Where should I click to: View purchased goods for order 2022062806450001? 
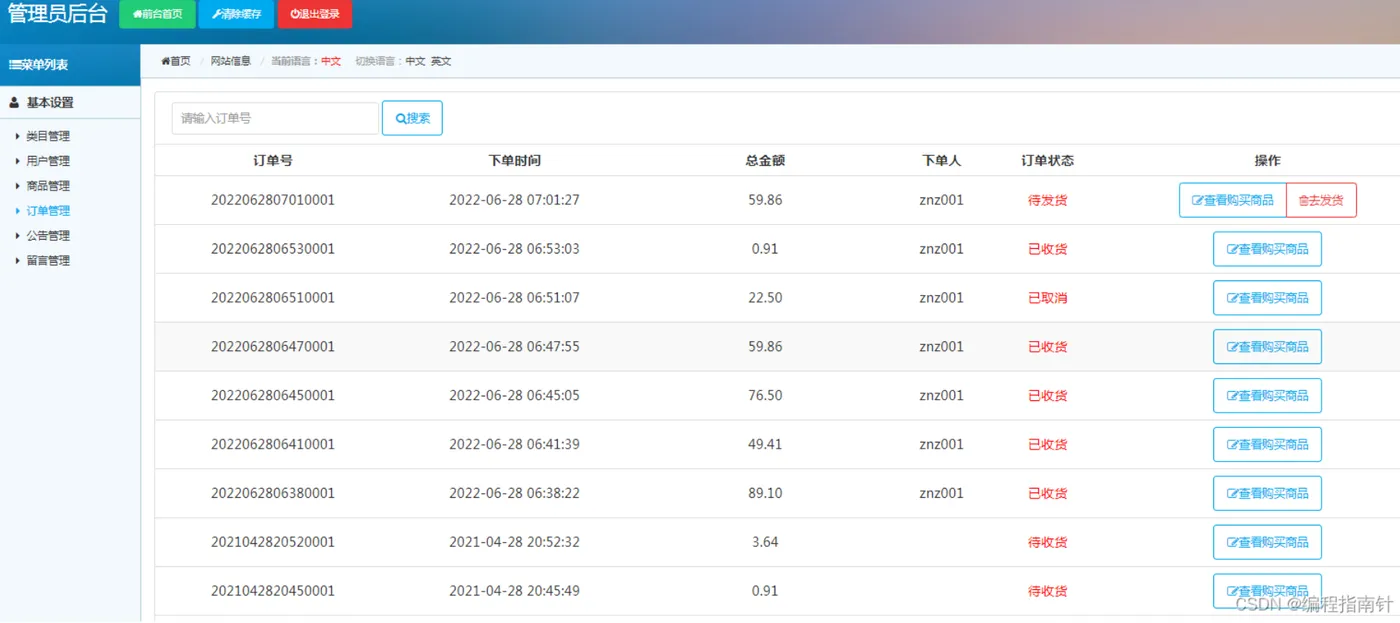pos(1267,396)
